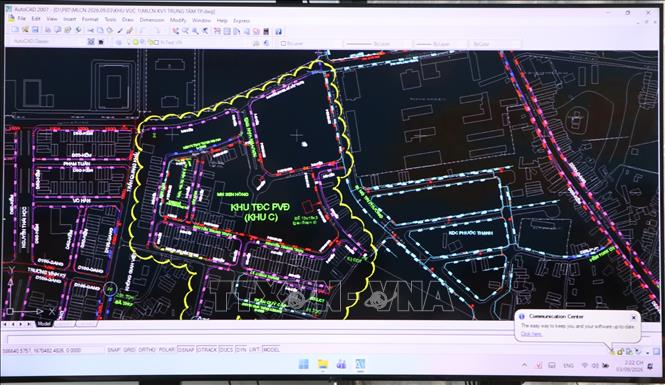The width and height of the screenshot is (665, 385).
Task: Open the Draw menu
Action: tap(128, 20)
